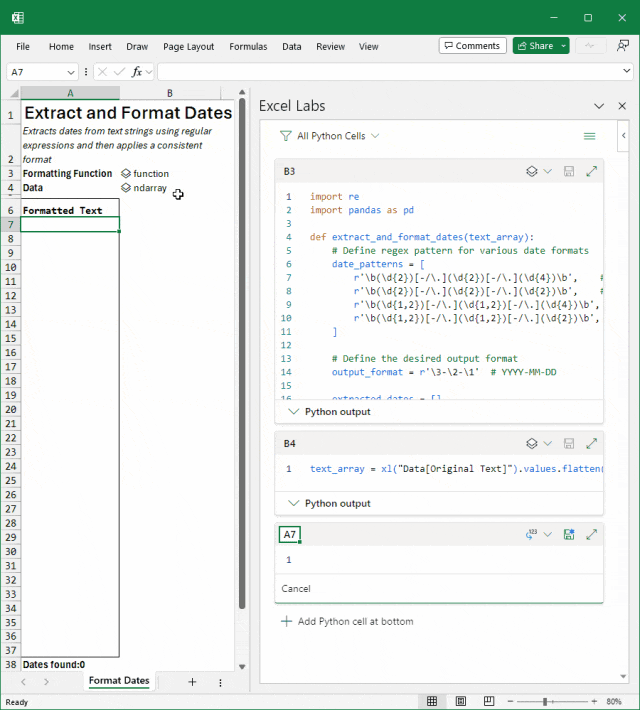Open the All Python Cells filter dropdown
This screenshot has height=710, width=640.
(x=331, y=136)
